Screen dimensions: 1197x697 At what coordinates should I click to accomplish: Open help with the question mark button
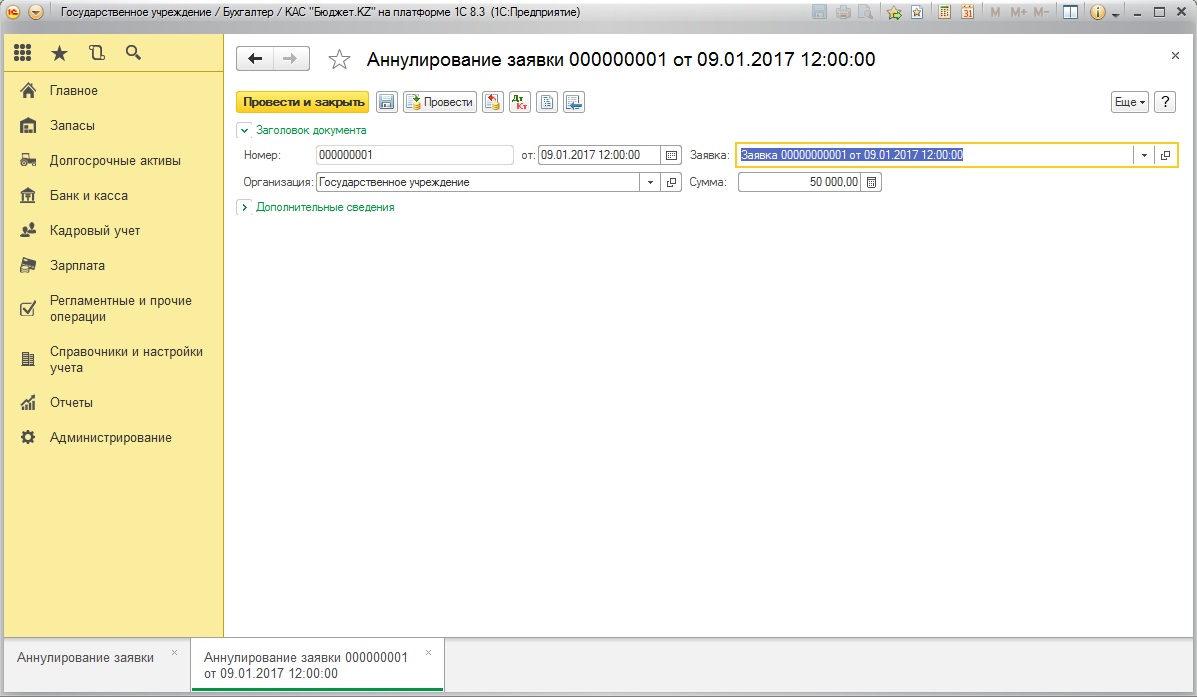pyautogui.click(x=1165, y=102)
